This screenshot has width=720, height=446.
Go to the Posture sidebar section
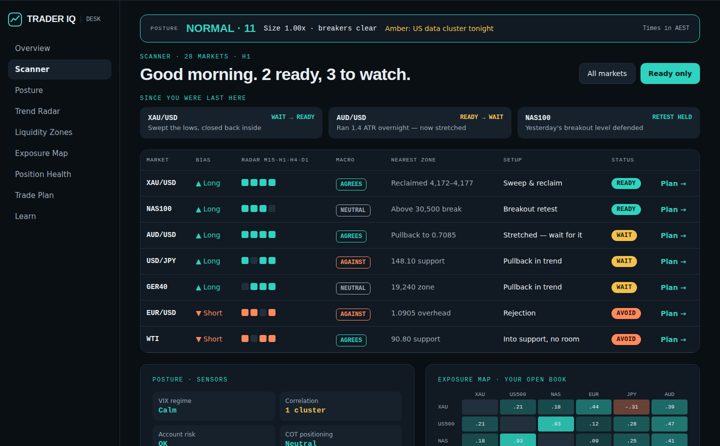click(x=29, y=90)
